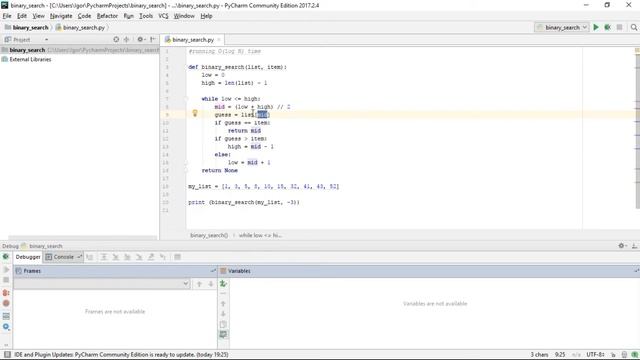Click binary_search() in the editor breadcrumb
640x360 pixels.
tap(209, 236)
